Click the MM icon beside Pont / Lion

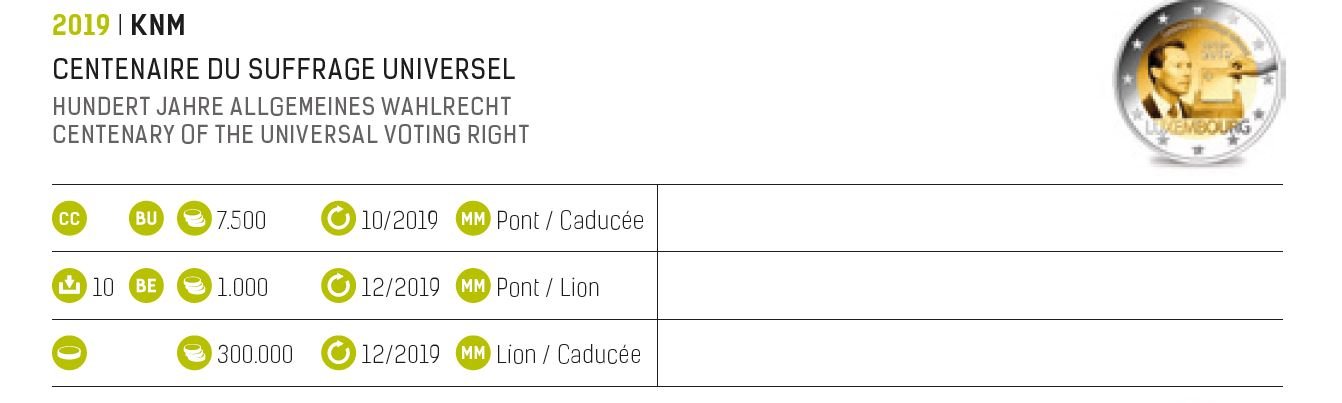(x=473, y=287)
